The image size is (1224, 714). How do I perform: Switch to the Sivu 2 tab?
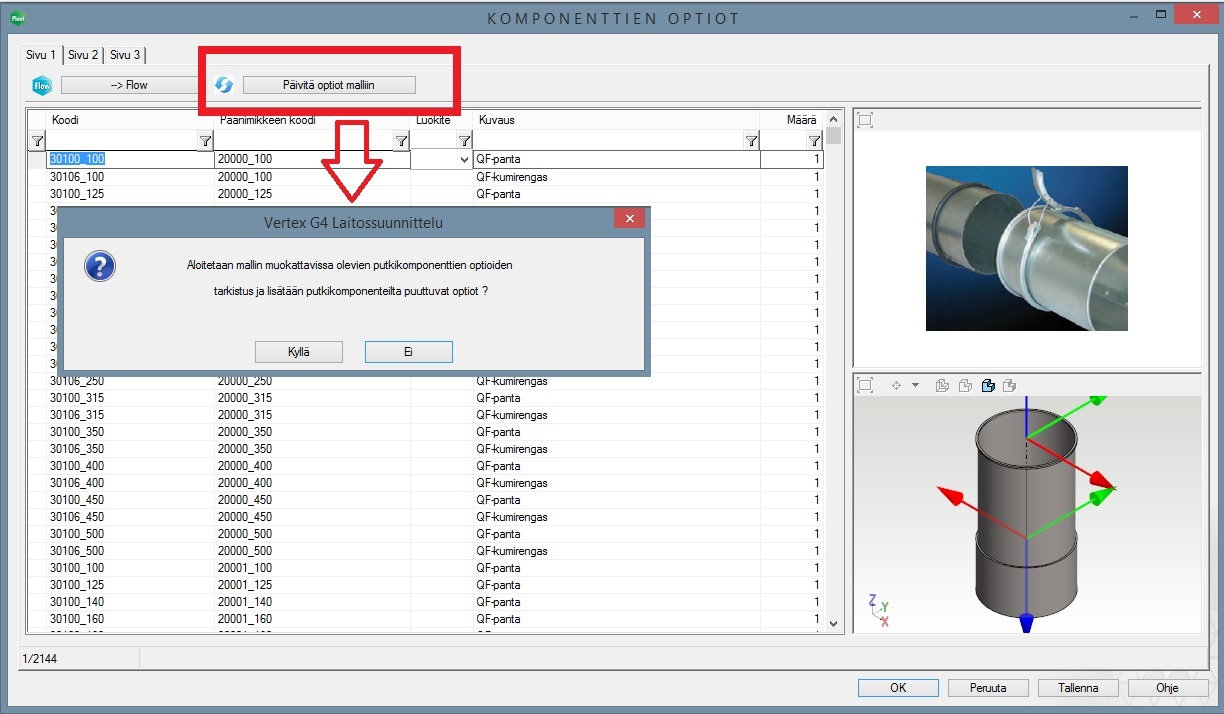pyautogui.click(x=83, y=55)
